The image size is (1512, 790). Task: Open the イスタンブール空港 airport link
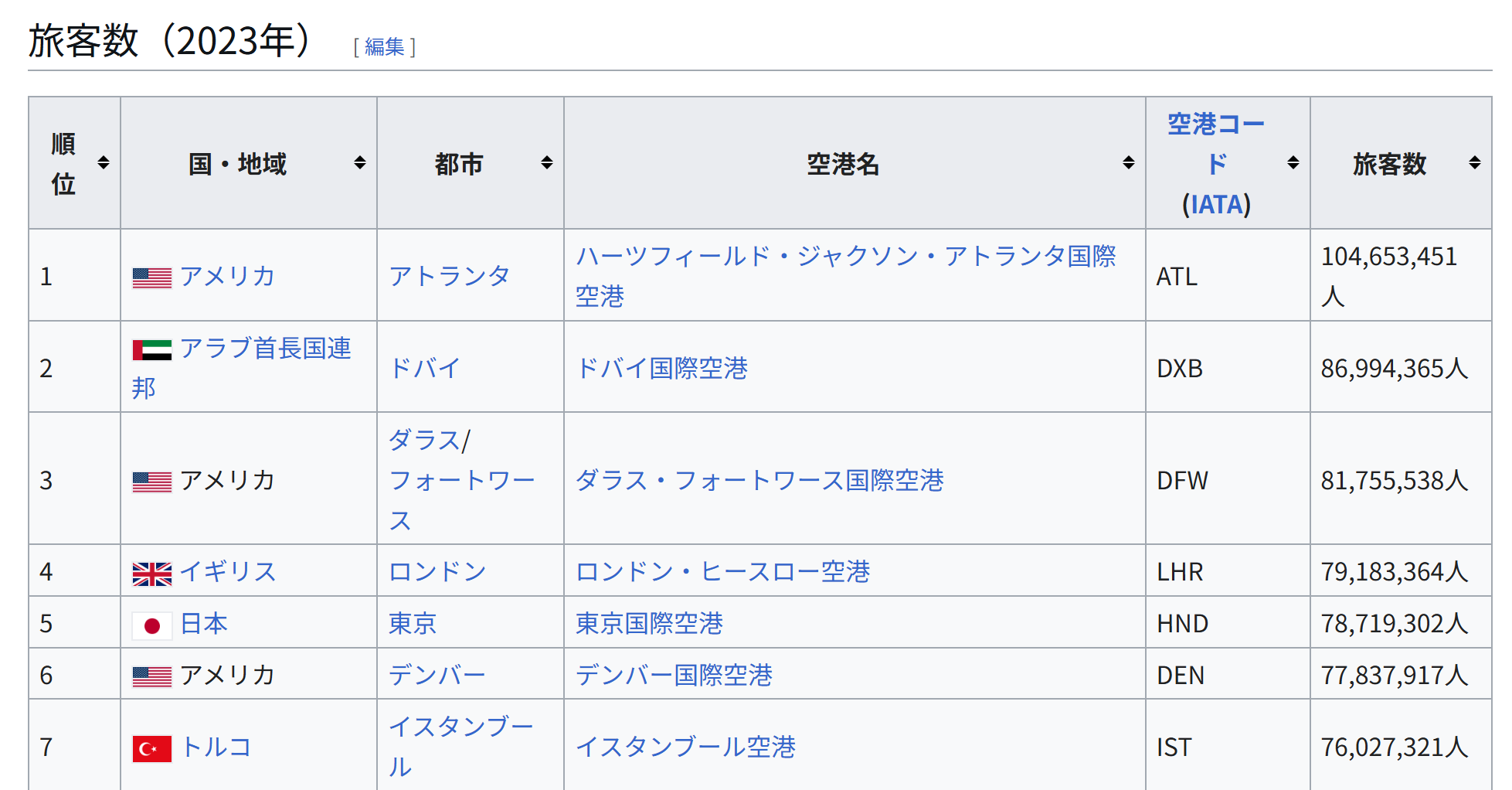(x=686, y=747)
